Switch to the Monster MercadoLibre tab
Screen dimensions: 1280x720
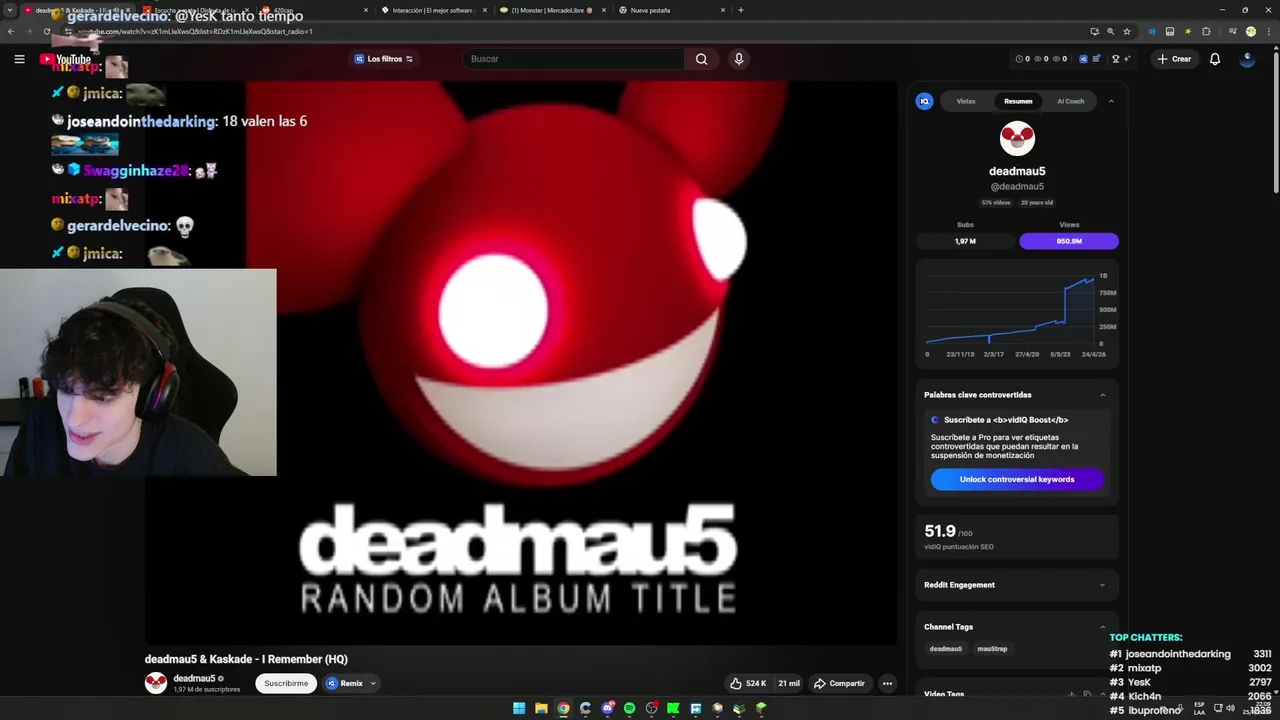coord(551,10)
